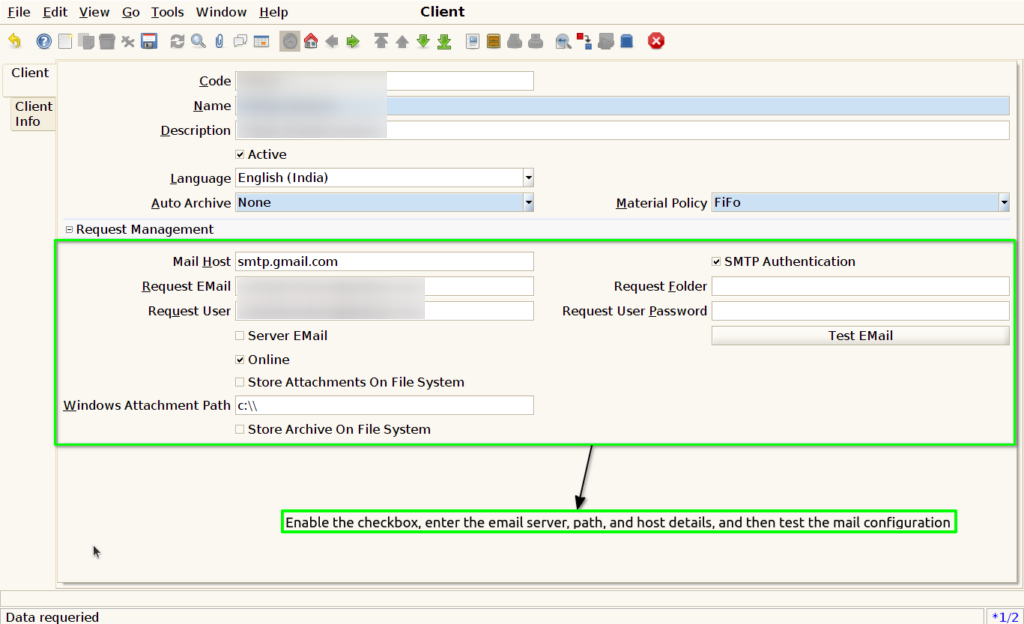Open the Language dropdown arrow
Screen dimensions: 1024x624
[528, 178]
